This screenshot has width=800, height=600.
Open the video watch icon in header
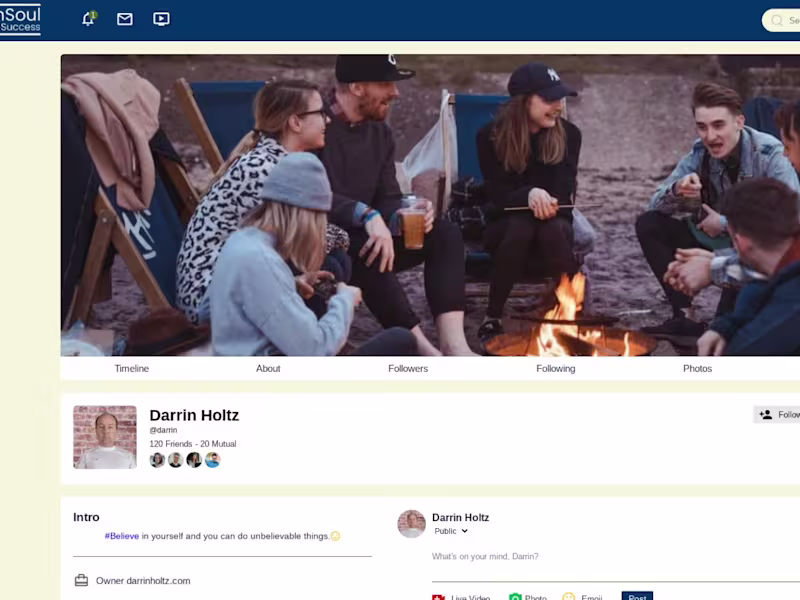coord(161,19)
